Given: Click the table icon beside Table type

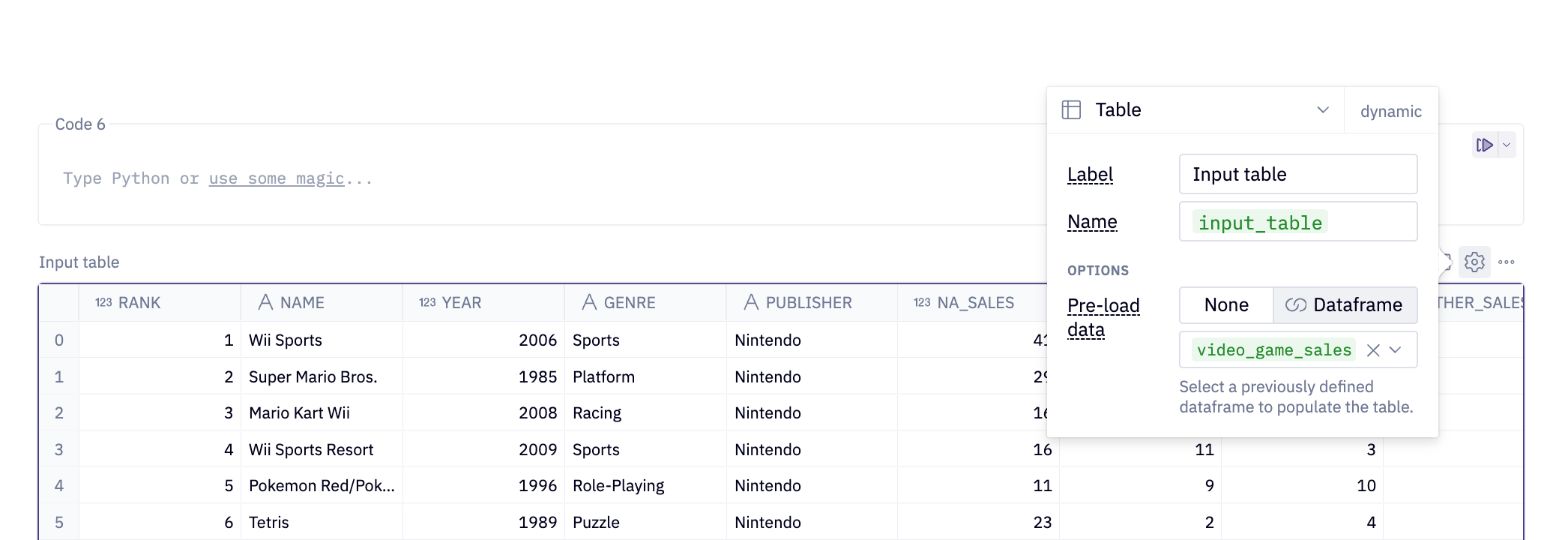Looking at the screenshot, I should point(1071,110).
